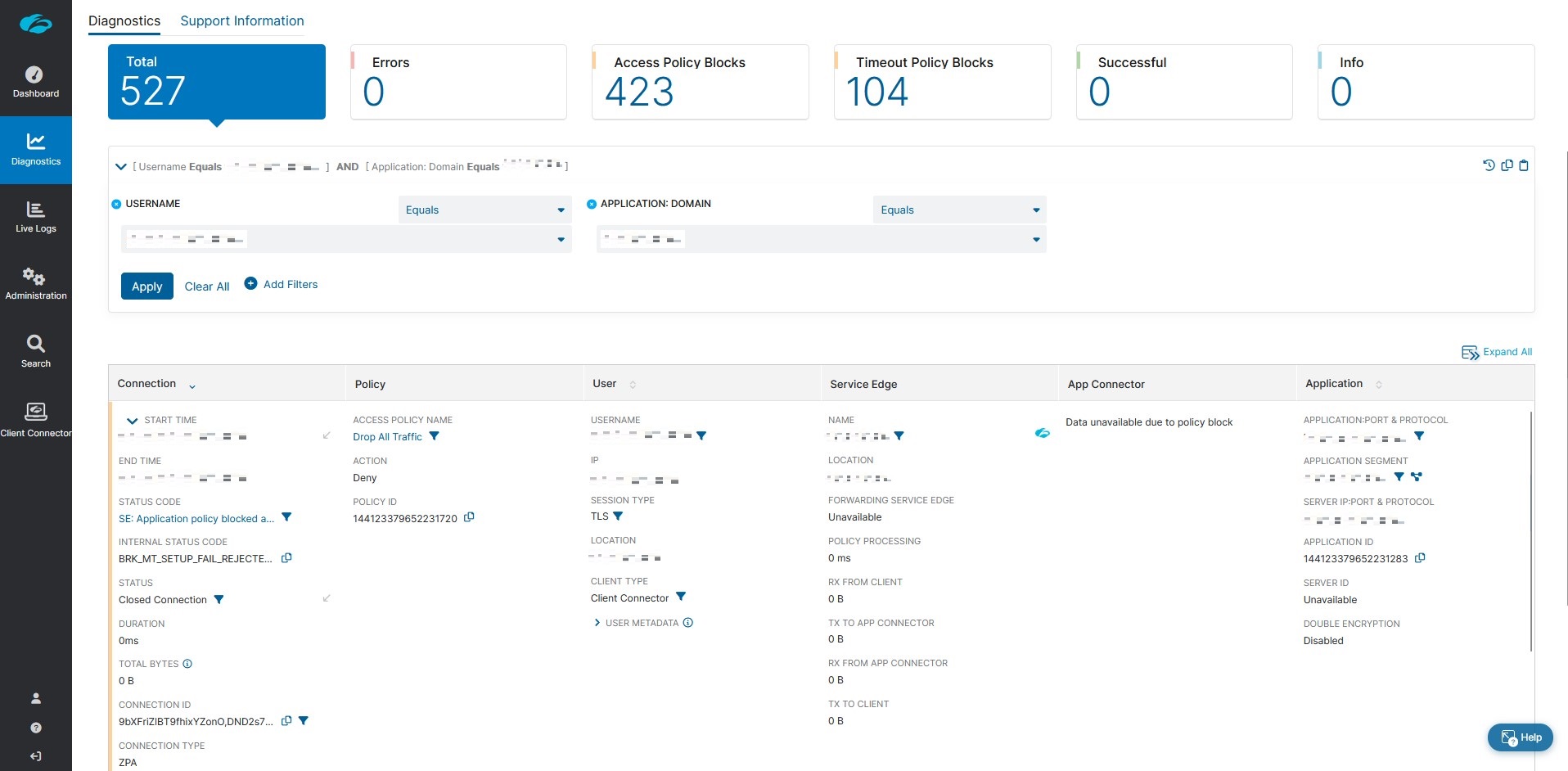
Task: Show User Metadata info tooltip
Action: point(688,622)
